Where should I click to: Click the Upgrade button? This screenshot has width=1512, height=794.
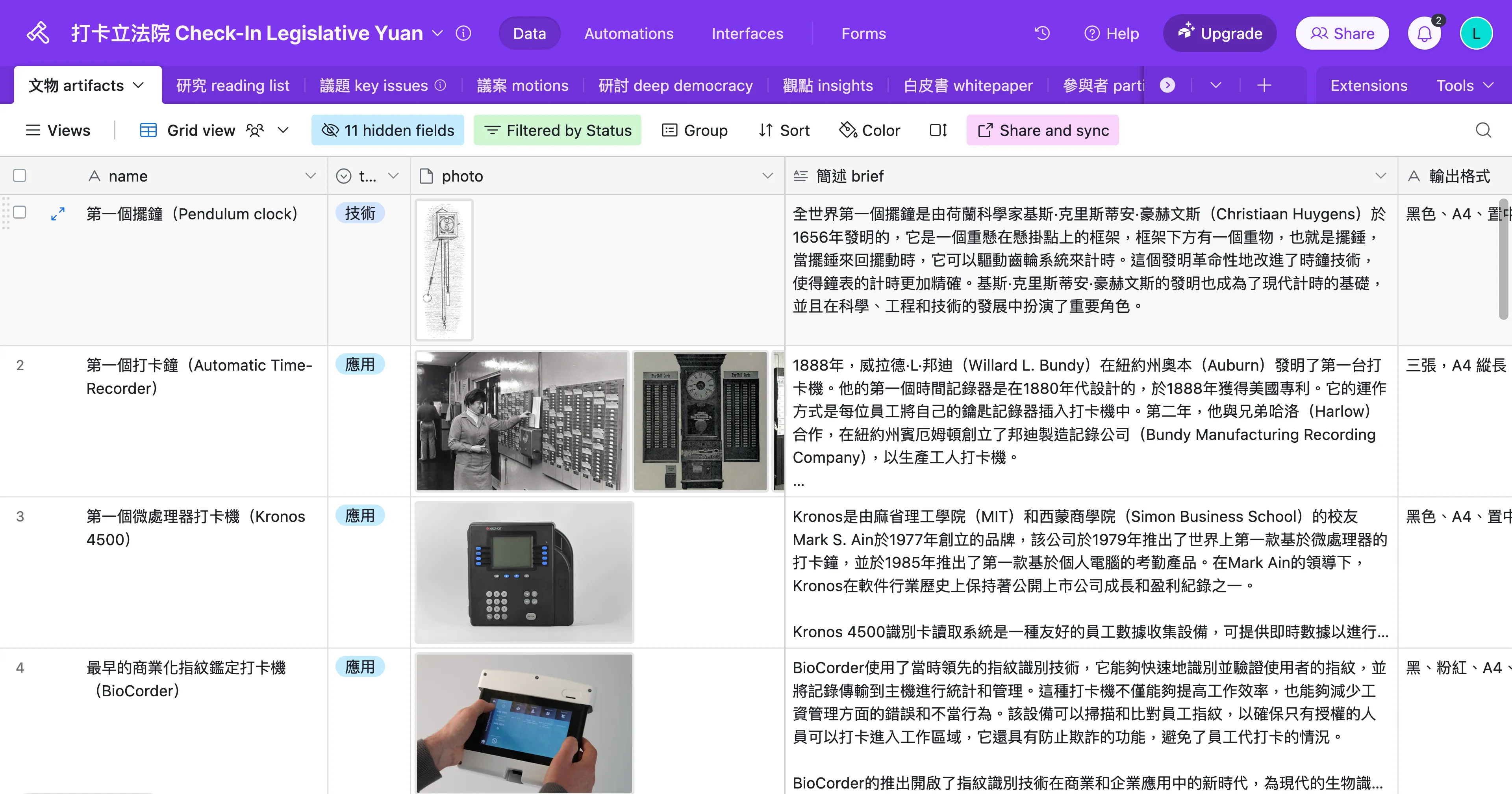1220,33
